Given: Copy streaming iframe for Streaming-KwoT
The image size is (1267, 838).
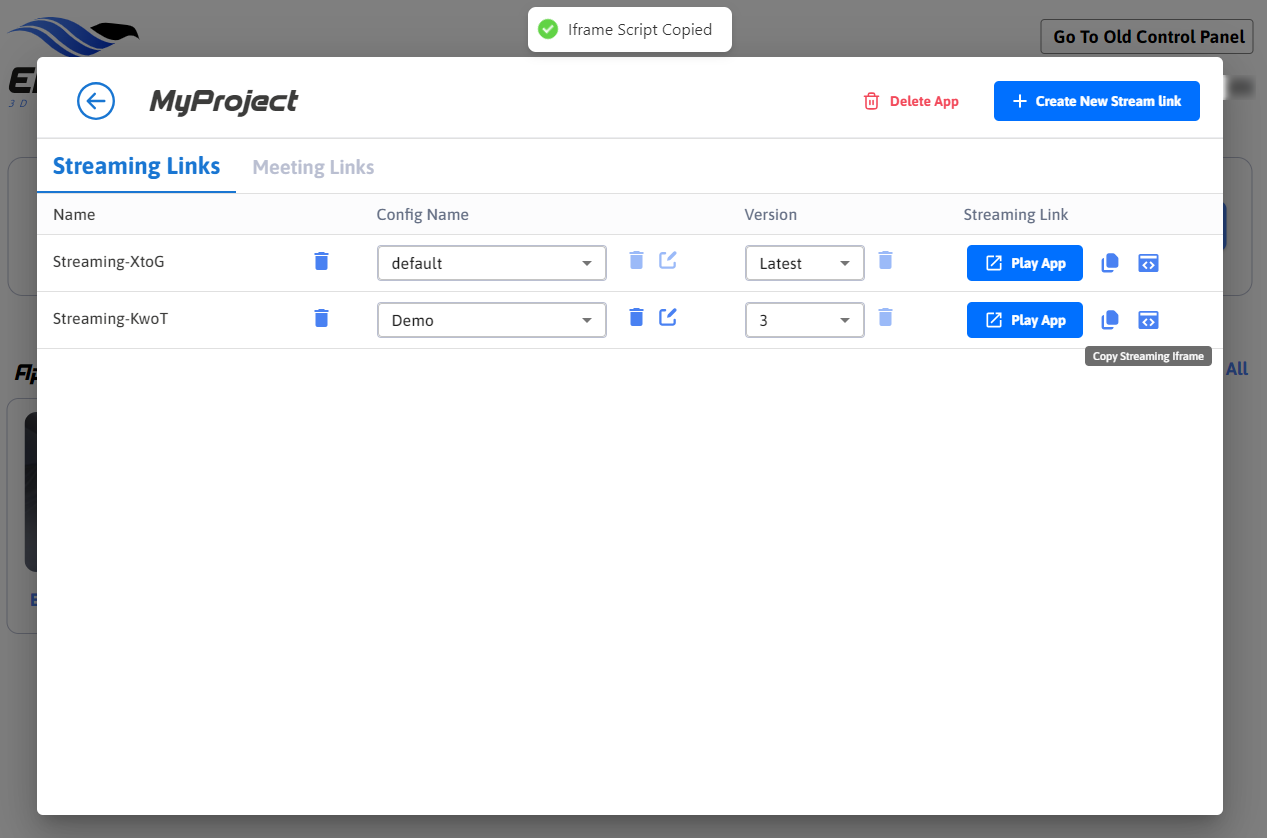Looking at the screenshot, I should pos(1149,321).
